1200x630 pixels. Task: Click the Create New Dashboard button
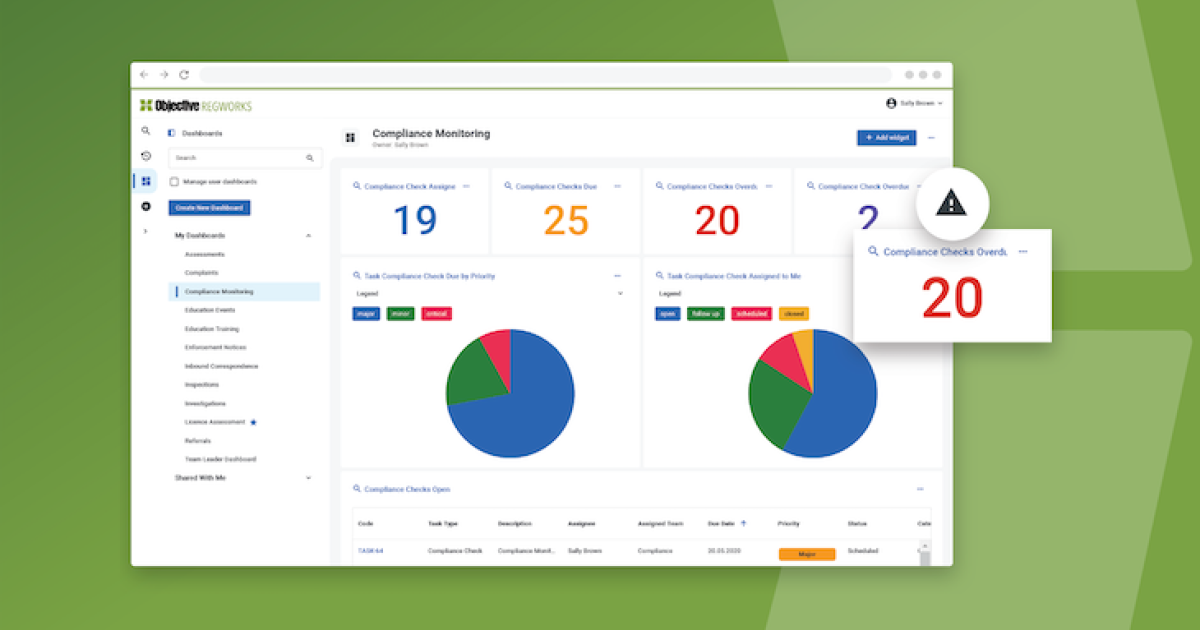(208, 206)
